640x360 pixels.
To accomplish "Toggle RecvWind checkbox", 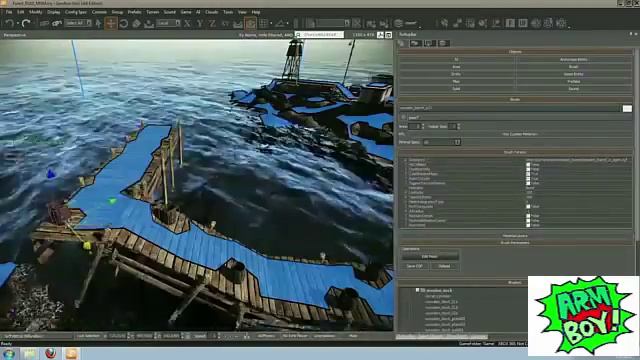I will pos(528,225).
